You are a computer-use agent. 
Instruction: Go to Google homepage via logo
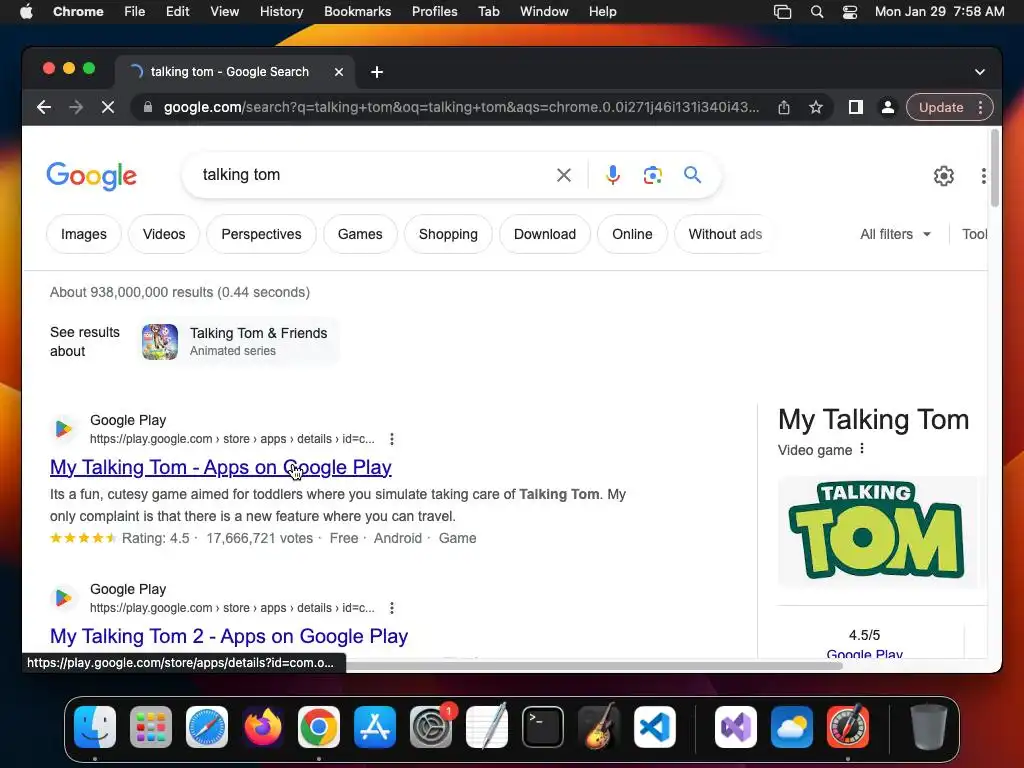tap(91, 176)
